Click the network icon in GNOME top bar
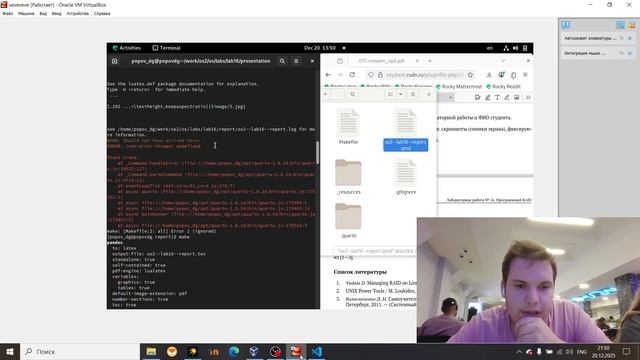640x360 pixels. [x=506, y=48]
